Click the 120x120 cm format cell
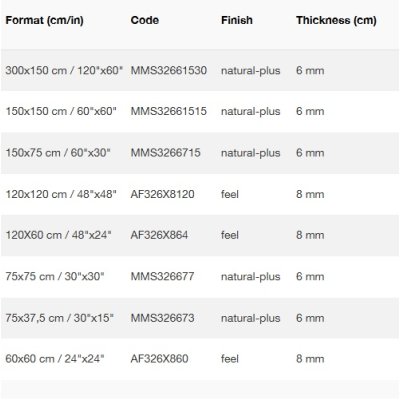Viewport: 400px width, 400px height. click(x=61, y=194)
